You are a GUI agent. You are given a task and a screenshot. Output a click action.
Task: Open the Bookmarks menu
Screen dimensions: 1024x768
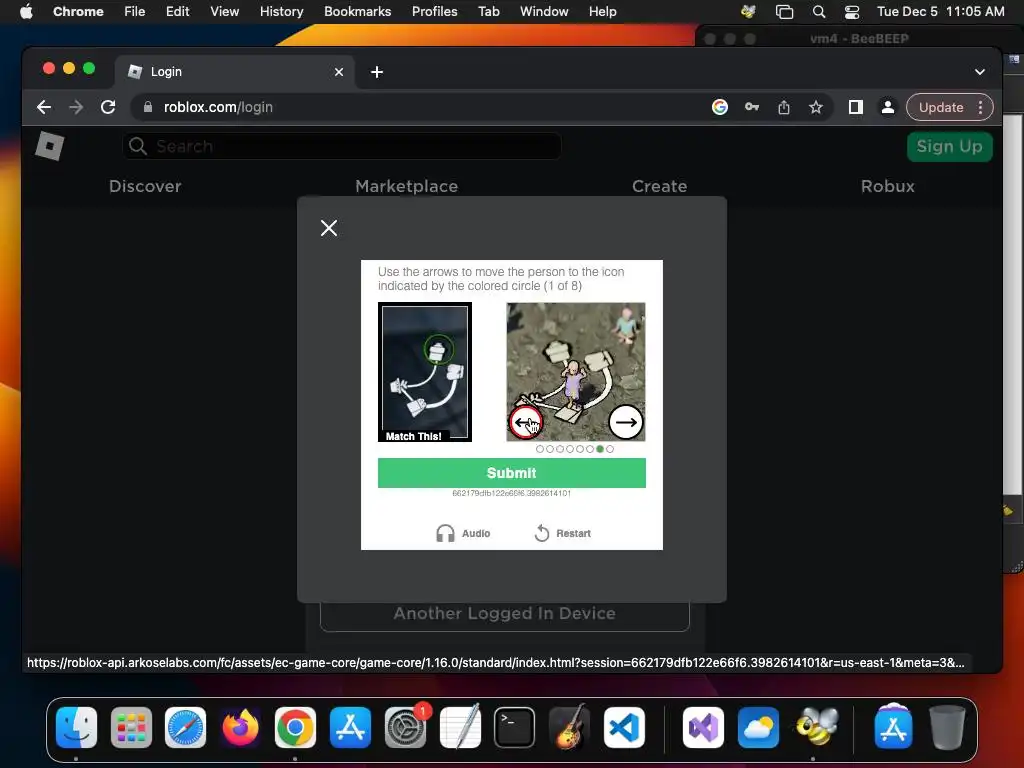click(x=357, y=12)
